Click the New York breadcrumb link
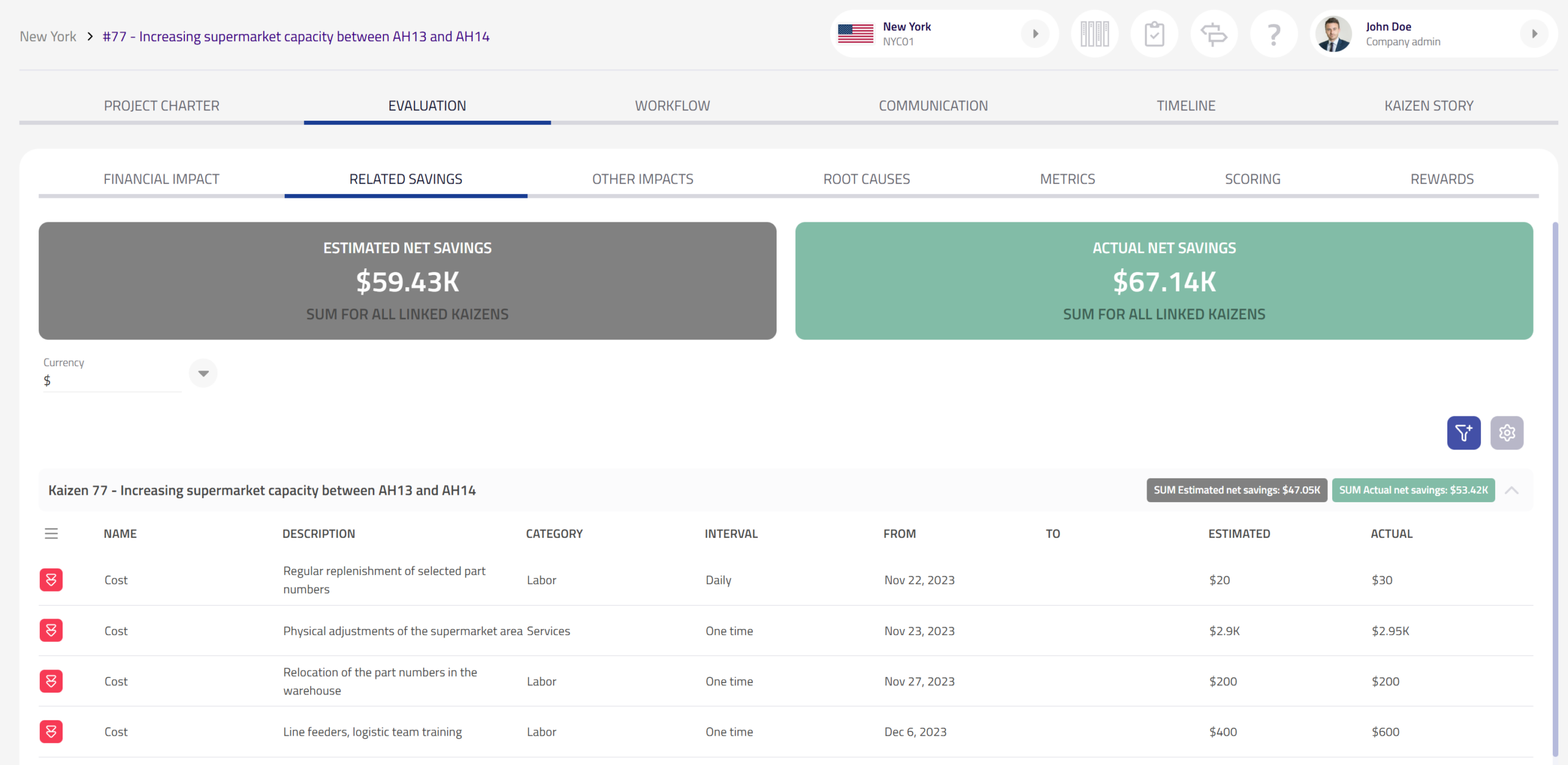Image resolution: width=1568 pixels, height=765 pixels. point(48,37)
